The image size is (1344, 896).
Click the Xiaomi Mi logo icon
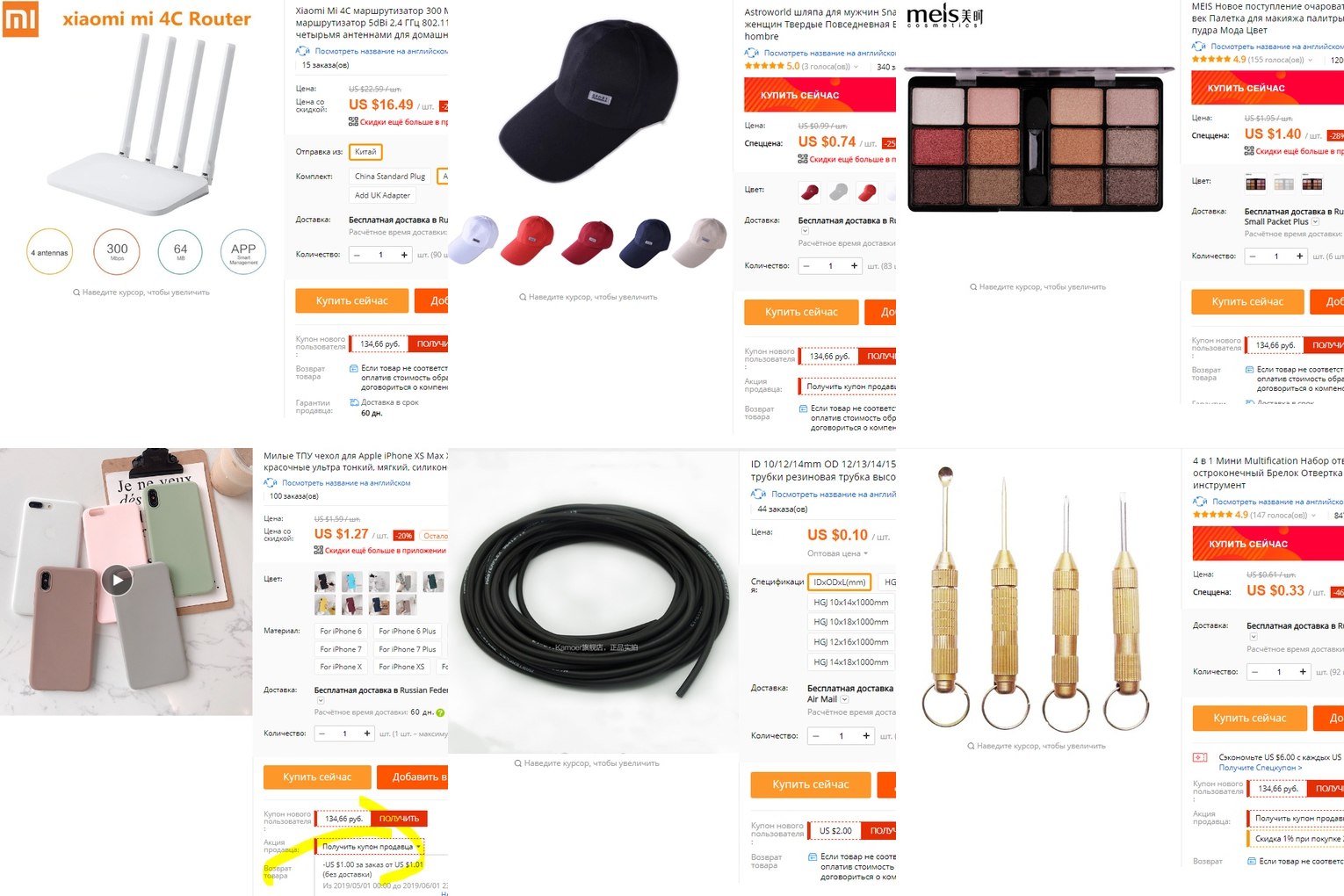pyautogui.click(x=21, y=19)
